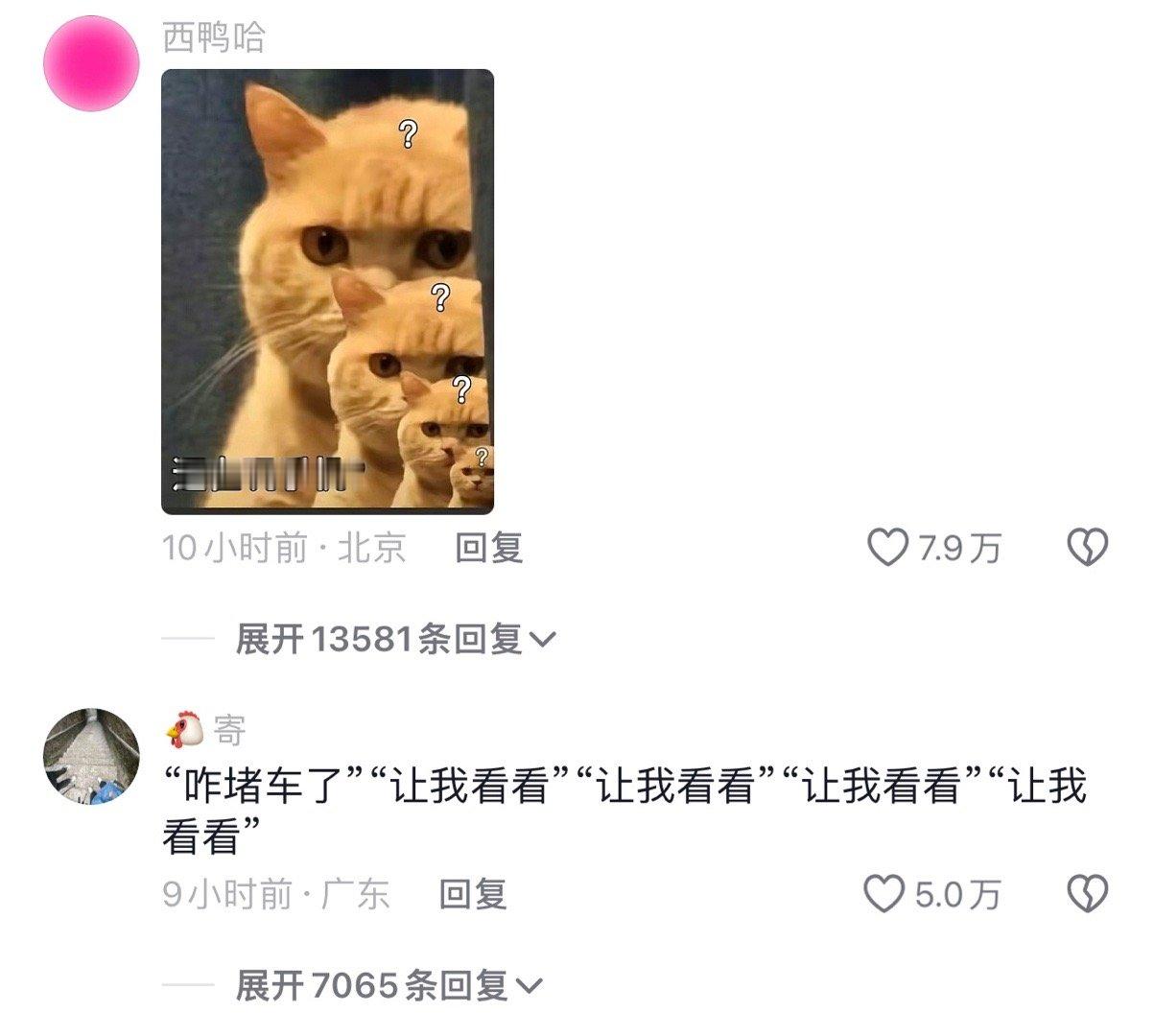This screenshot has height=1036, width=1154.
Task: Tap the chevron beside 展开7065条回复
Action: click(x=529, y=986)
